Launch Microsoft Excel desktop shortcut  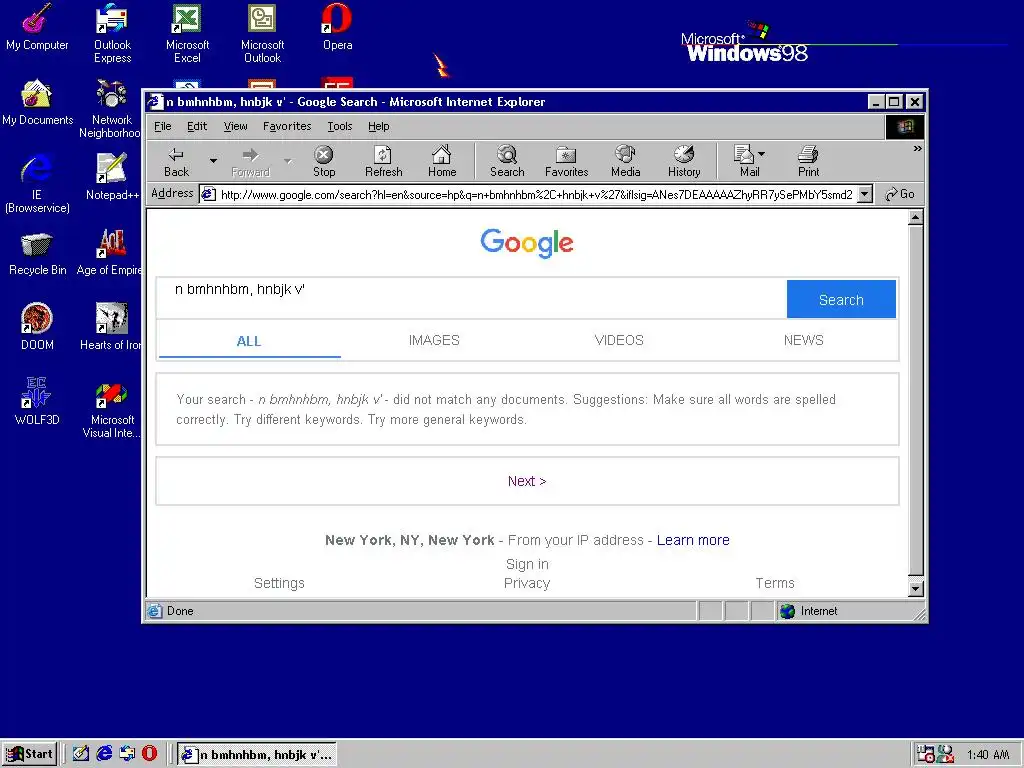(187, 33)
